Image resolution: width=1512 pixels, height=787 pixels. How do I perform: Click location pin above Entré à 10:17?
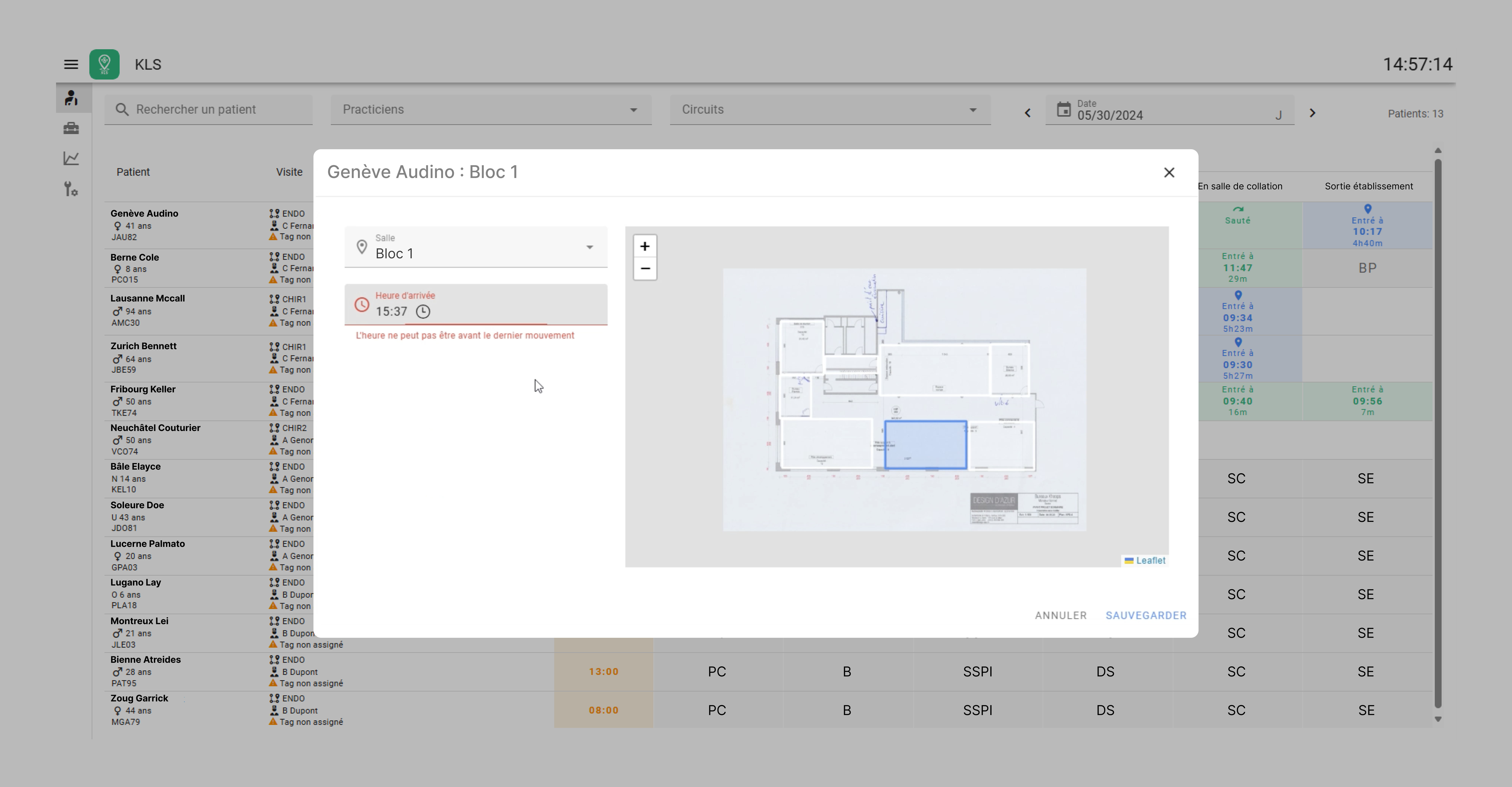[1368, 209]
